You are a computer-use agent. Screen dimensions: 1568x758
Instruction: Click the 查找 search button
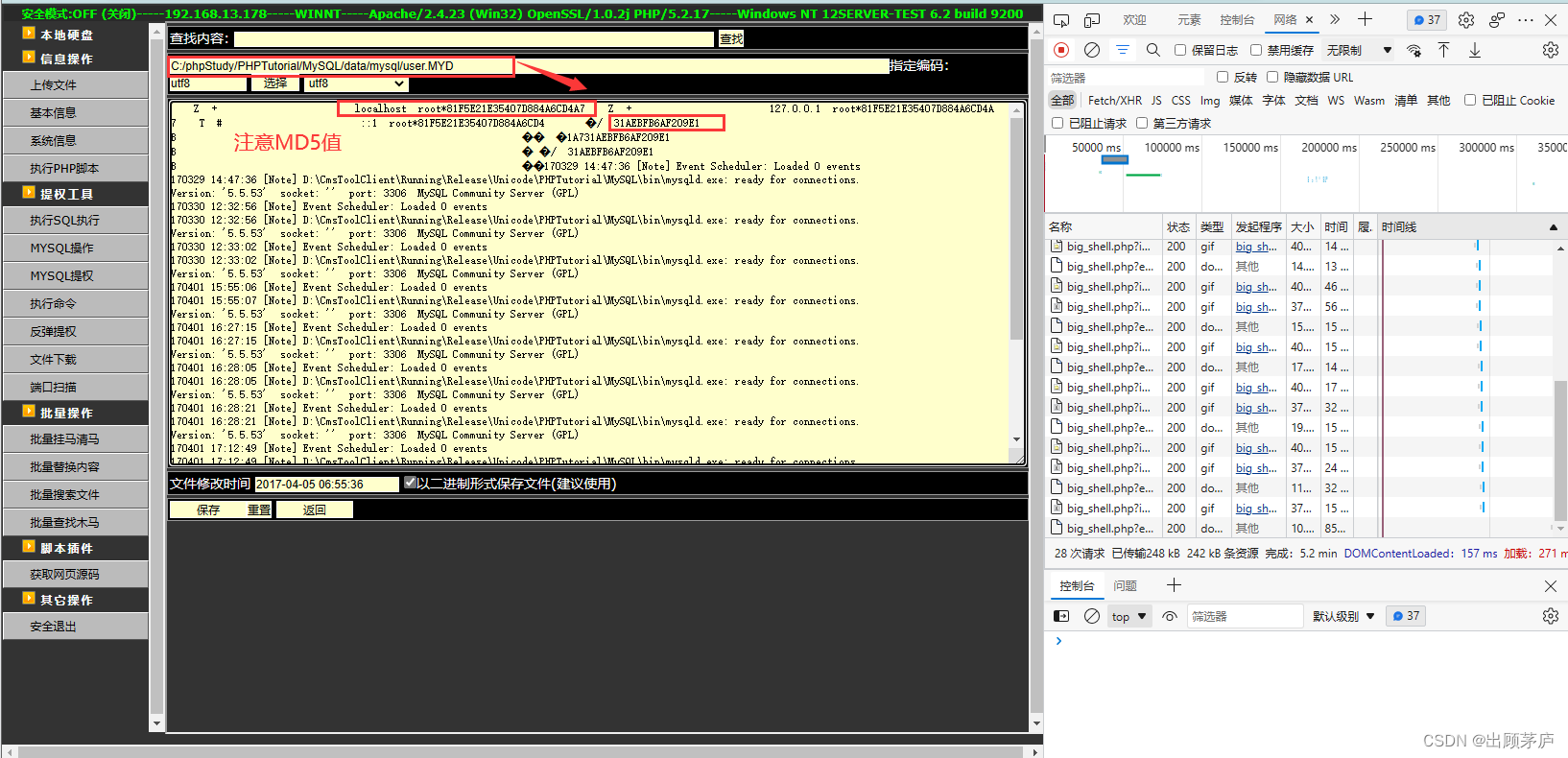point(731,38)
